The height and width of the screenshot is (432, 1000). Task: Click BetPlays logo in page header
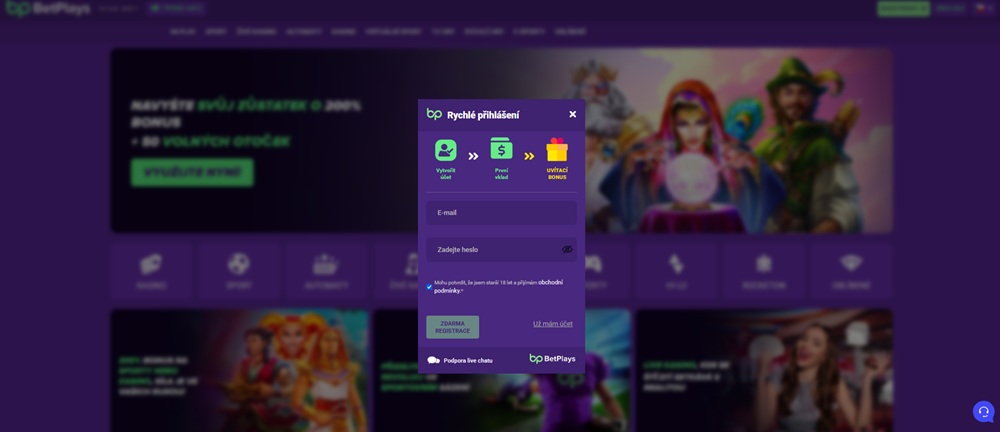coord(48,8)
